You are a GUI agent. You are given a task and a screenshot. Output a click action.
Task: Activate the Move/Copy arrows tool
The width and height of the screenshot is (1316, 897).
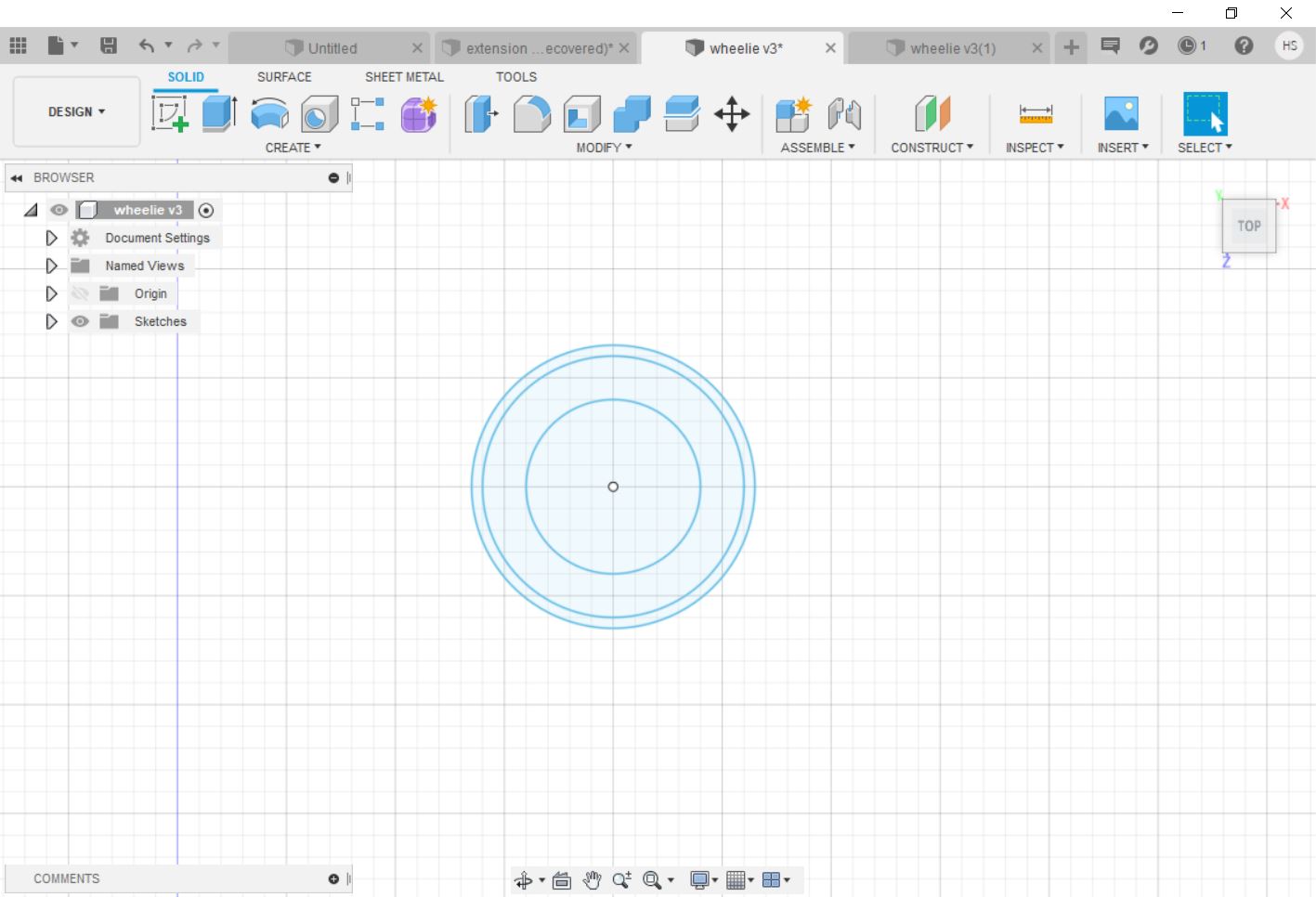tap(732, 113)
